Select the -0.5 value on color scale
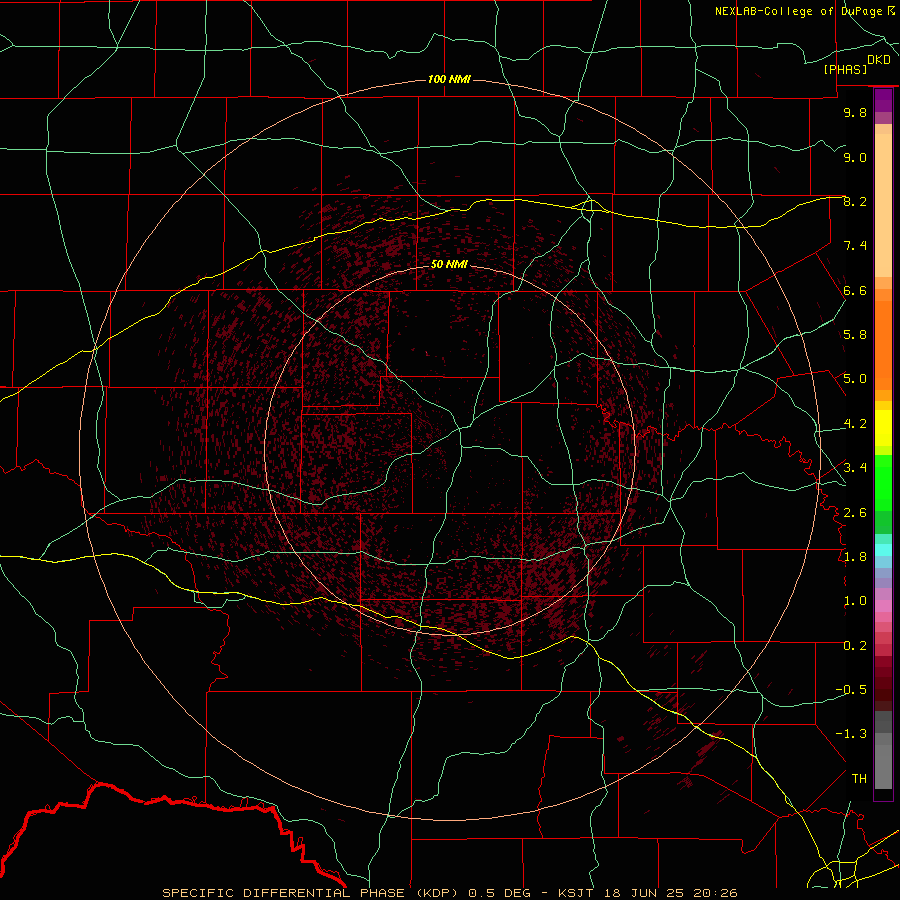 pyautogui.click(x=851, y=690)
